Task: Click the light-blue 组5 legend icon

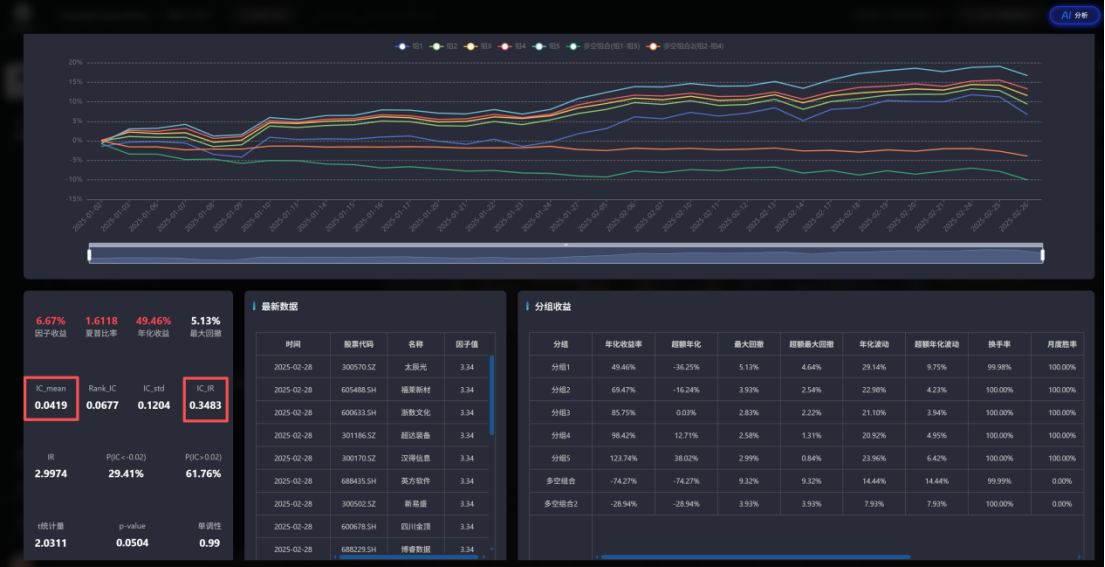Action: pyautogui.click(x=540, y=46)
